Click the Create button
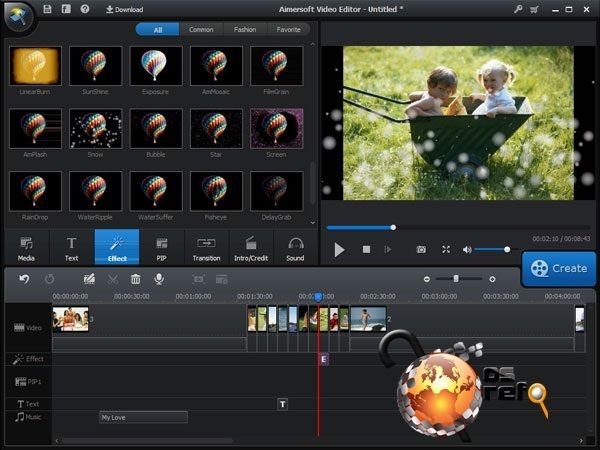 [559, 269]
